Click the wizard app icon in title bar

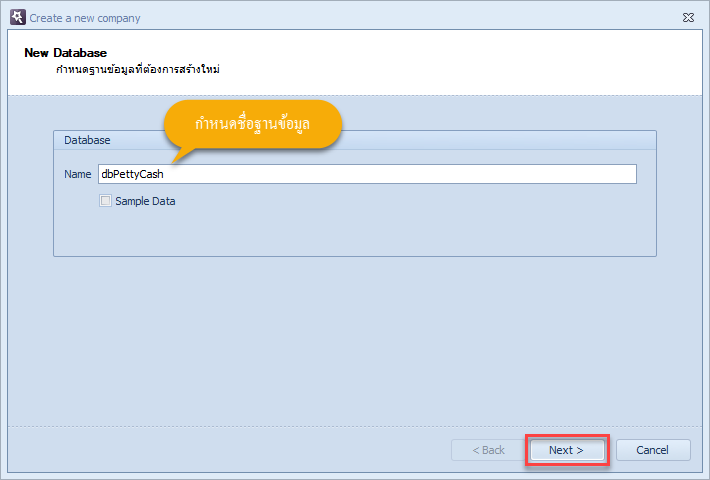tap(18, 17)
